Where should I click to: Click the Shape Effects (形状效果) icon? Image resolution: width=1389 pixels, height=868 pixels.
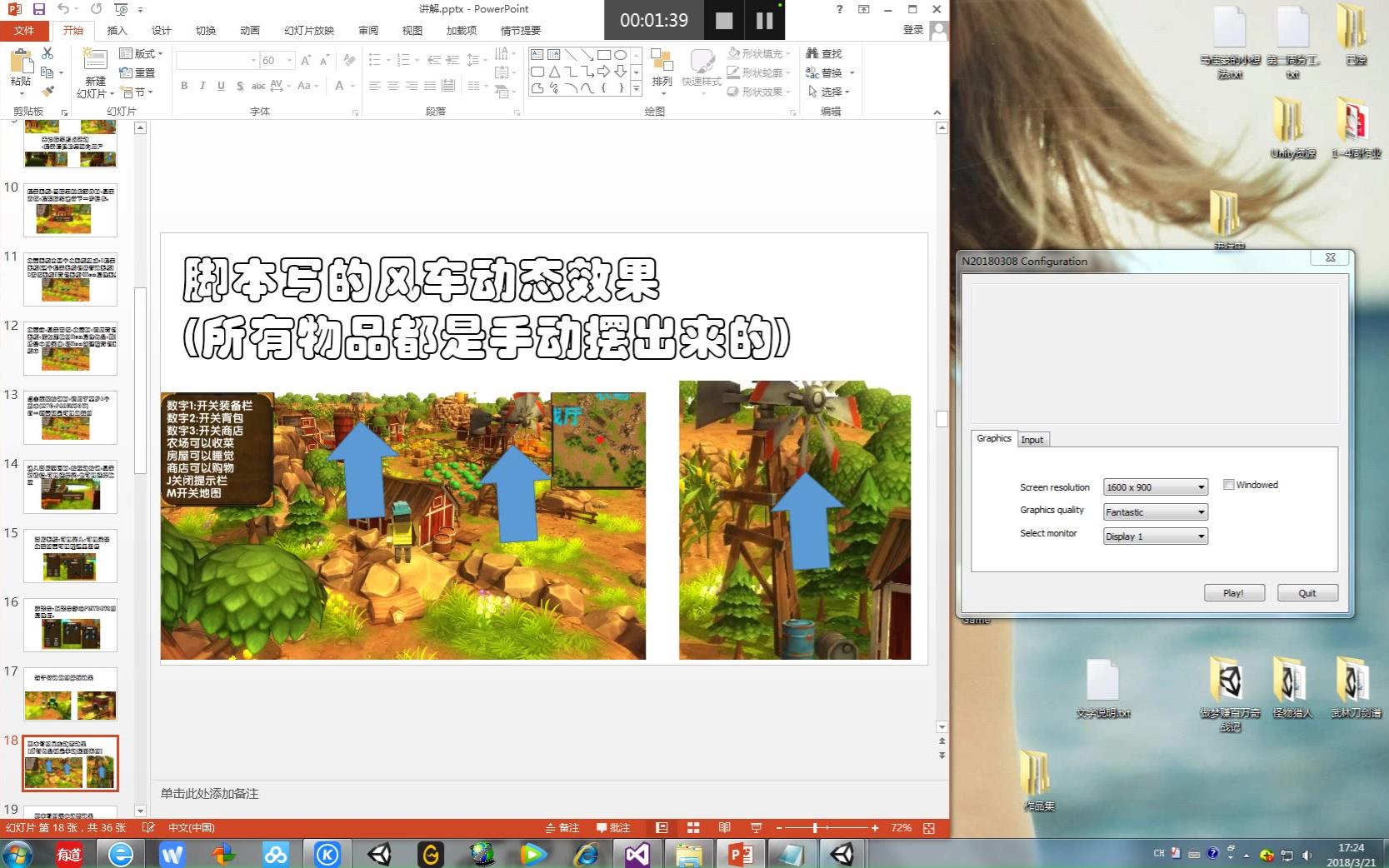757,92
